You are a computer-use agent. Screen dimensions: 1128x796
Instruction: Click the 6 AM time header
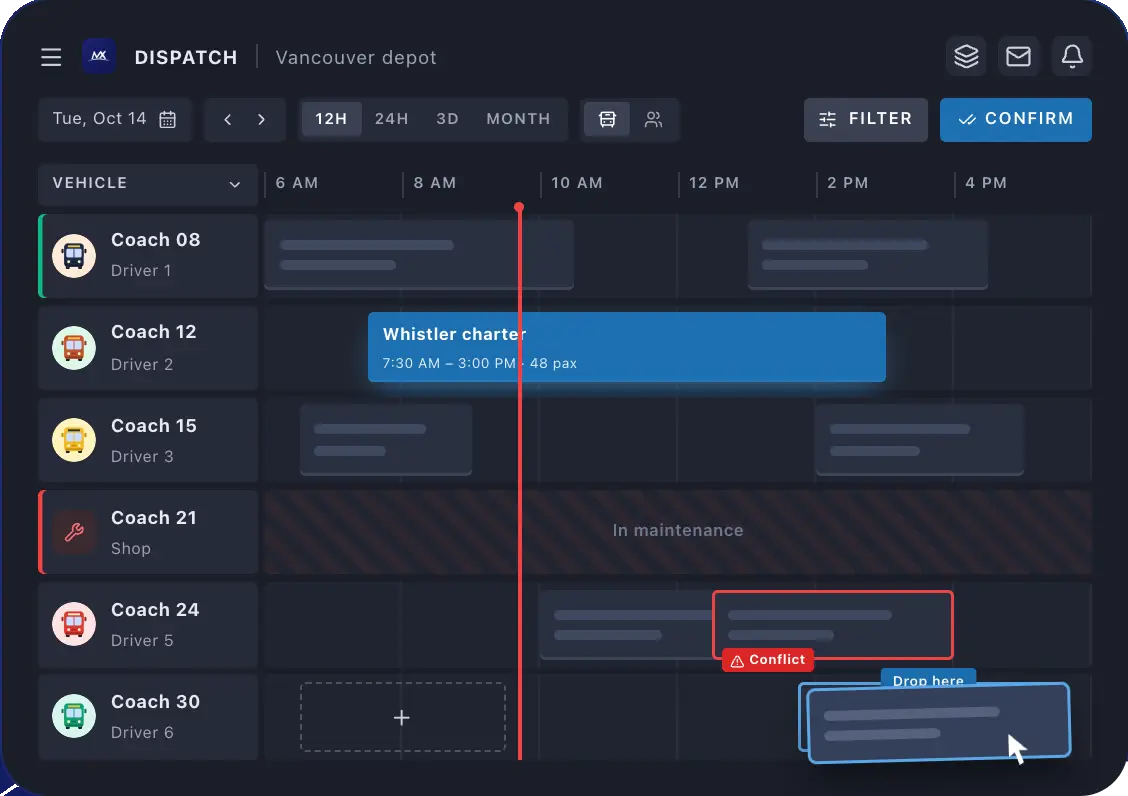pos(296,184)
